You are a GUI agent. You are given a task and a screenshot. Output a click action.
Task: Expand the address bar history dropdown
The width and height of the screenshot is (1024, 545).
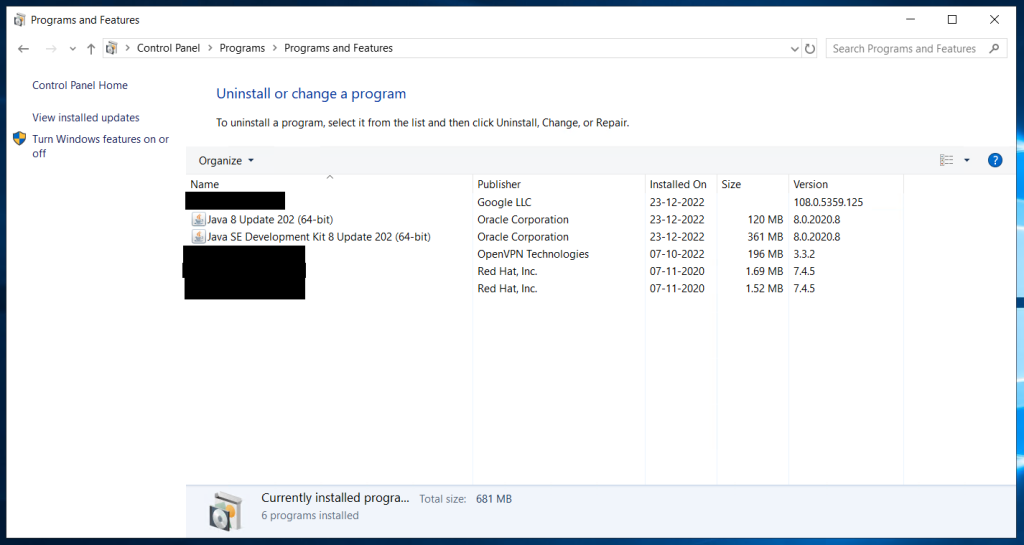(x=794, y=48)
